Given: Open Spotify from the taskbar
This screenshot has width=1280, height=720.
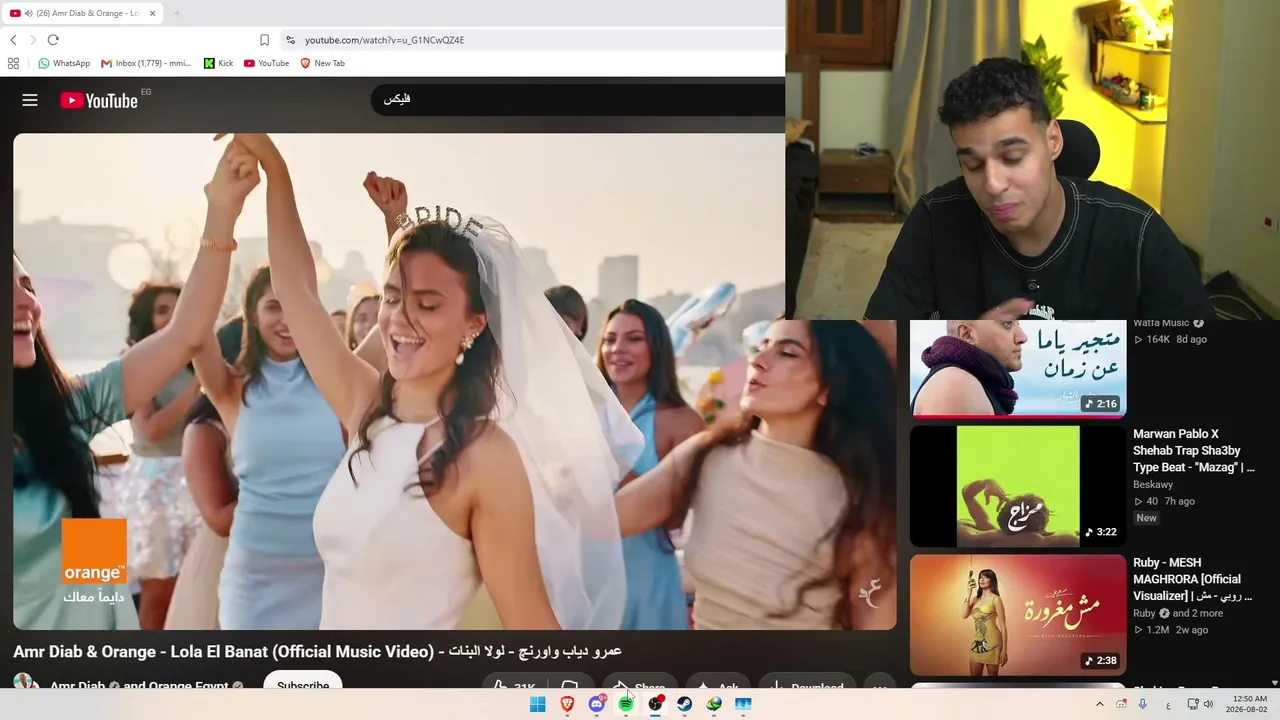Looking at the screenshot, I should (x=626, y=704).
